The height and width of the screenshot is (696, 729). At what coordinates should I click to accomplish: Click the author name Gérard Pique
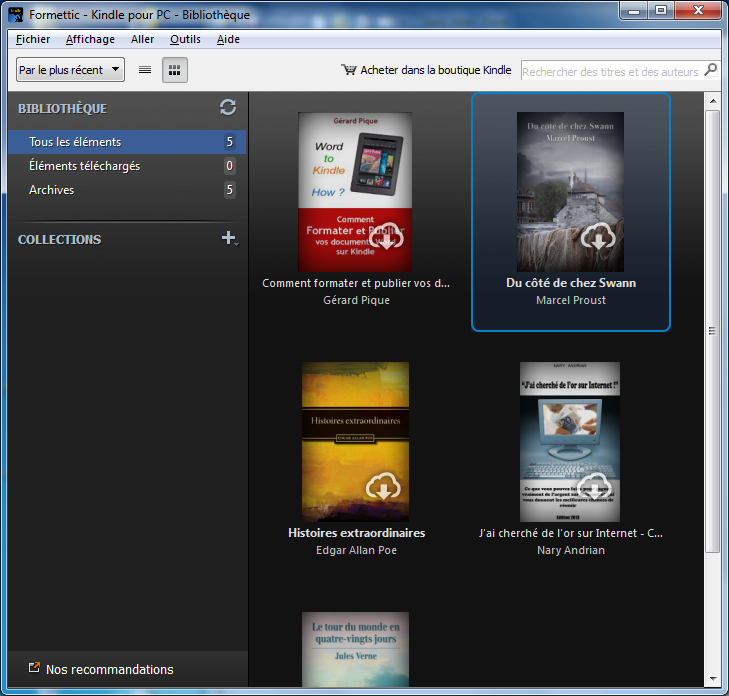(x=356, y=300)
